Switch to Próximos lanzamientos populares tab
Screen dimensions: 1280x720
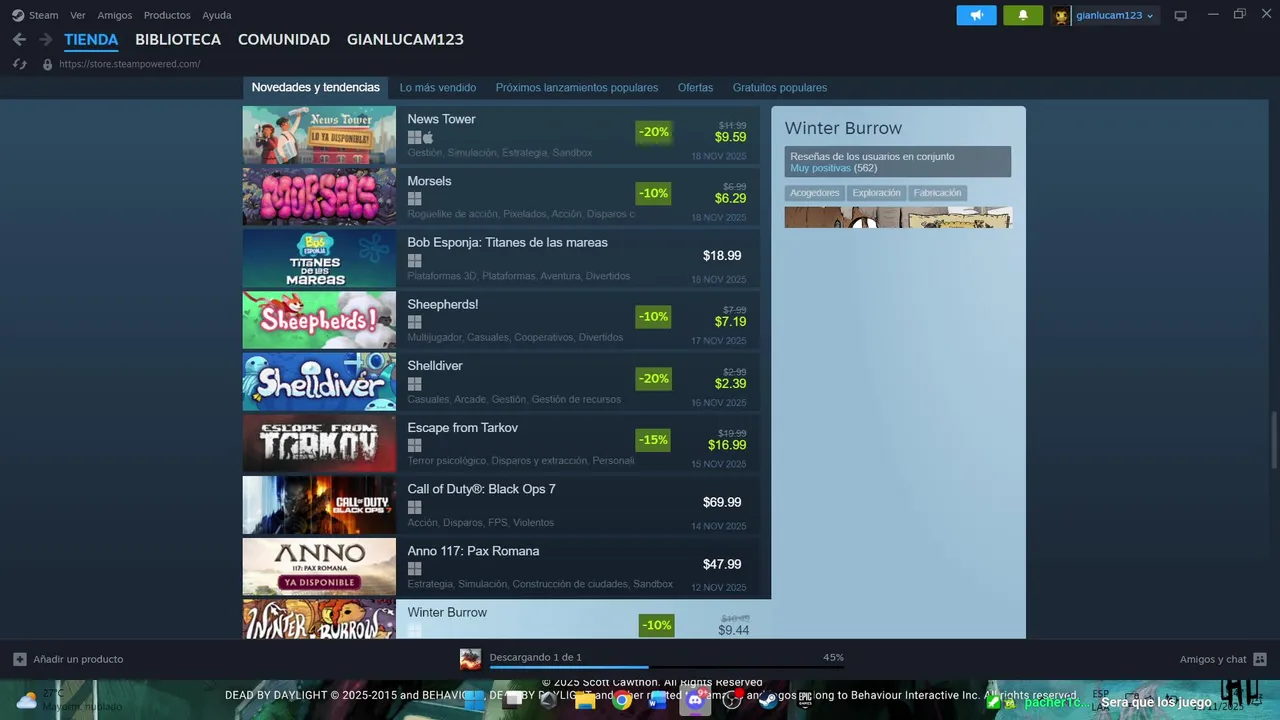pyautogui.click(x=577, y=87)
